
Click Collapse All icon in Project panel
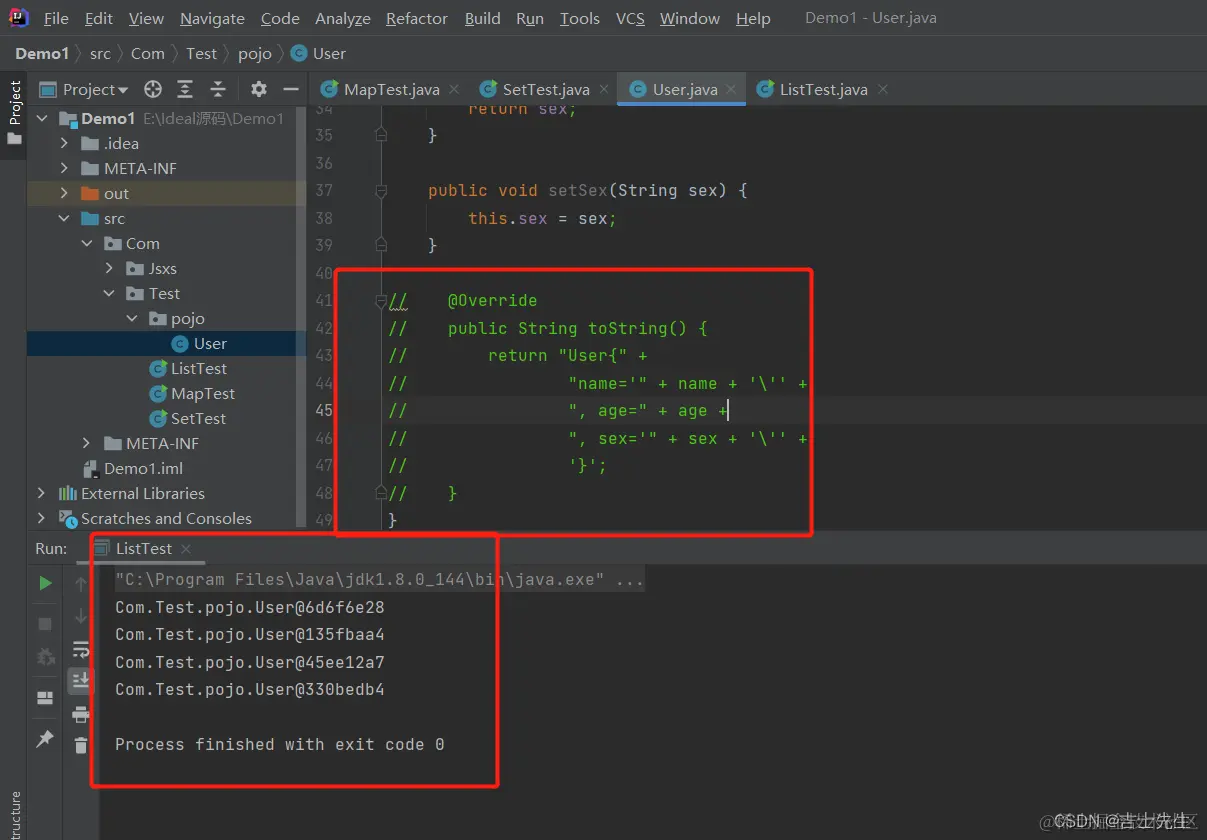coord(218,89)
